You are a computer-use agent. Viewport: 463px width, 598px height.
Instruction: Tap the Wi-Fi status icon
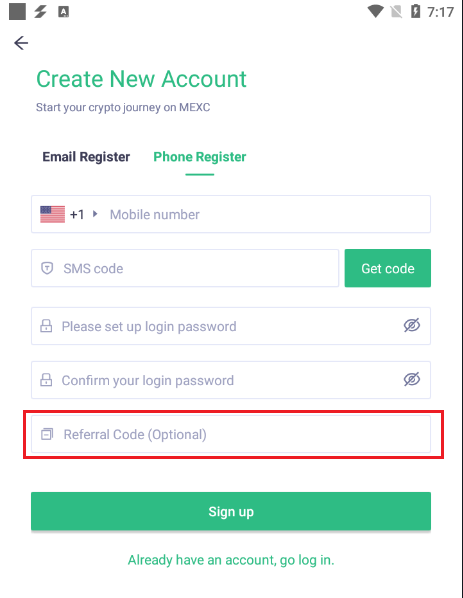pyautogui.click(x=375, y=11)
